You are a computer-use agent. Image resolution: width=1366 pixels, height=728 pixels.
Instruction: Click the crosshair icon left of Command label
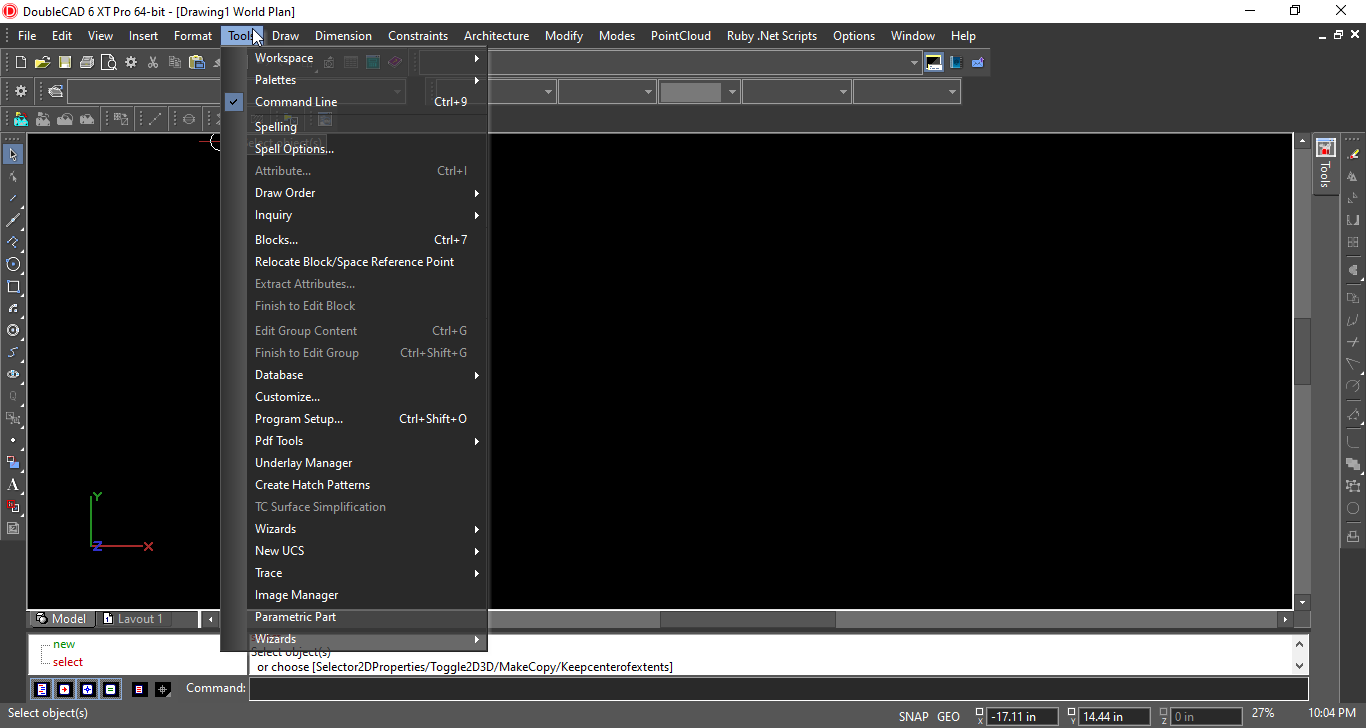click(163, 689)
